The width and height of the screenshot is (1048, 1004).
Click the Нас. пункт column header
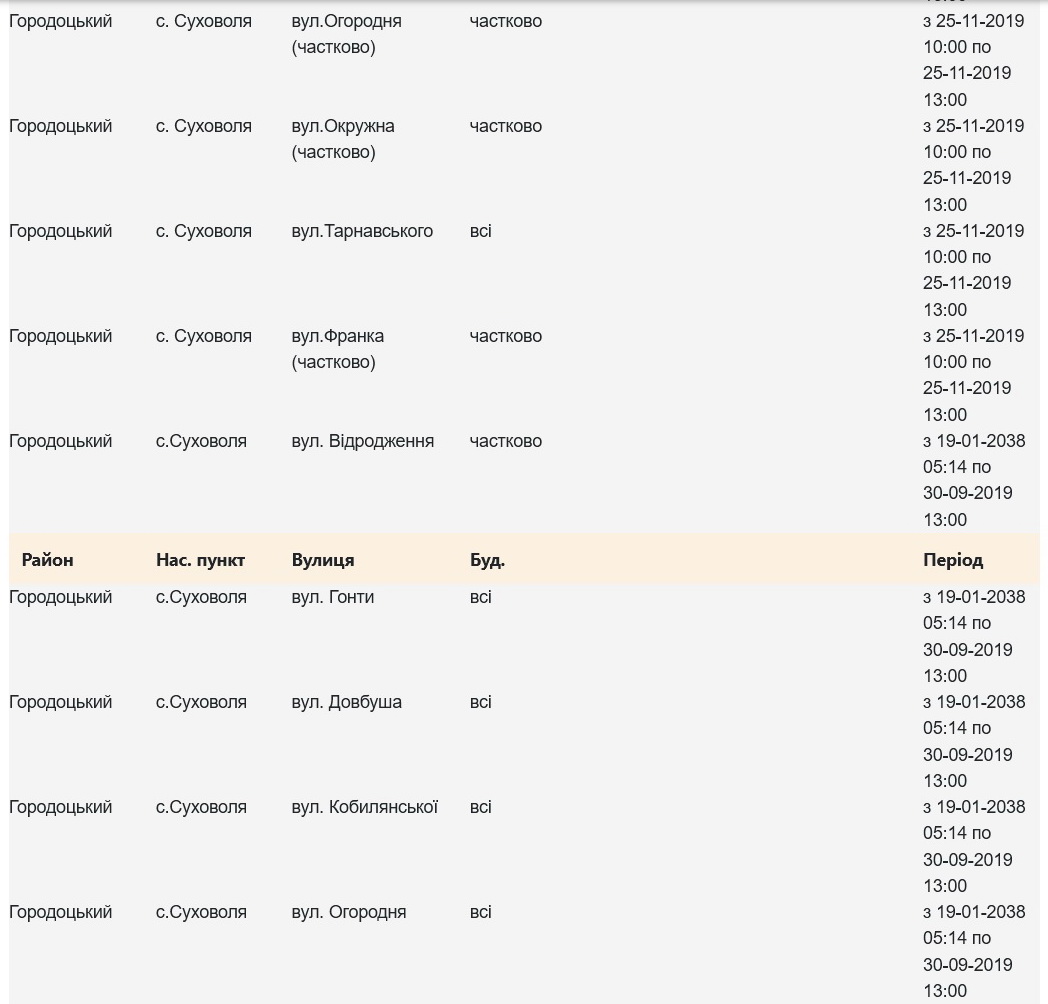(x=200, y=560)
